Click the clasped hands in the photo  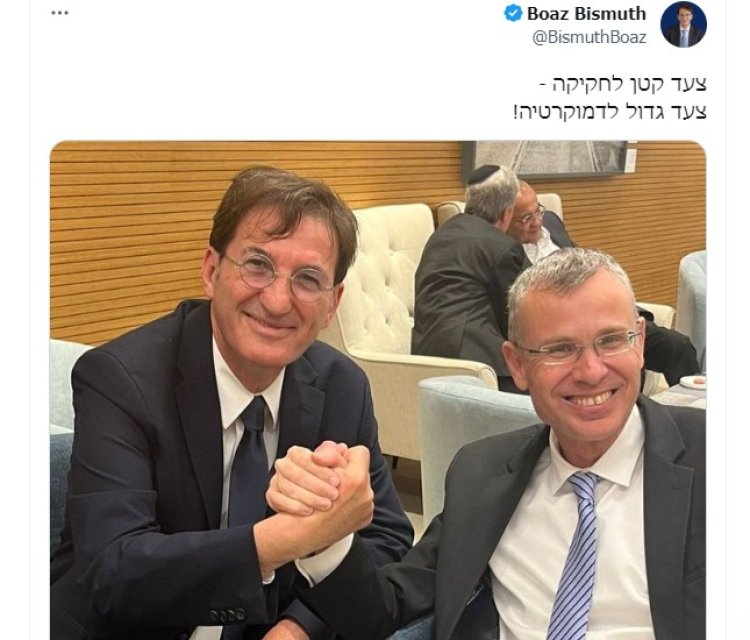[x=320, y=481]
